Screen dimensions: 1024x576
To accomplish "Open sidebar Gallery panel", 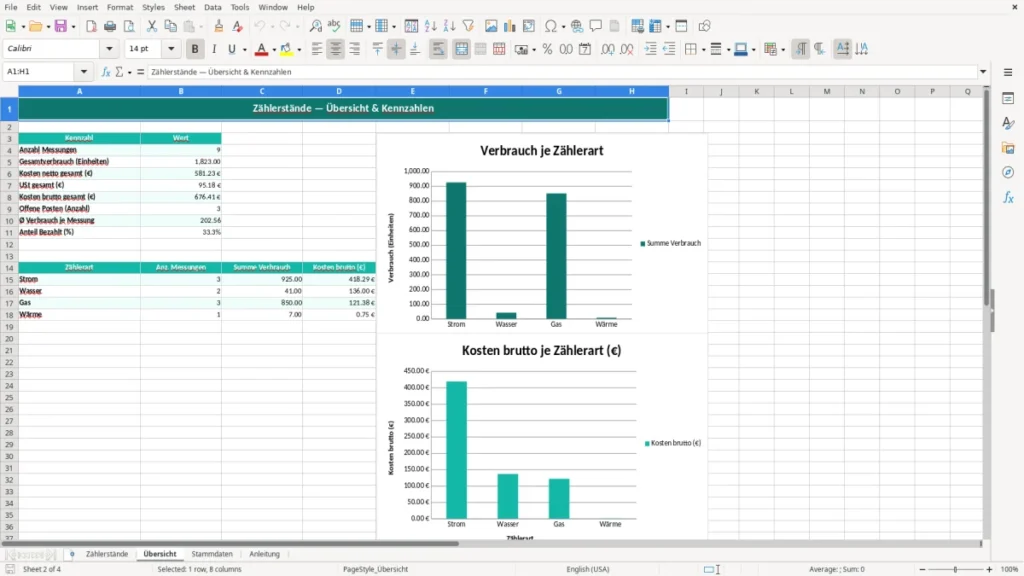I will (1008, 148).
